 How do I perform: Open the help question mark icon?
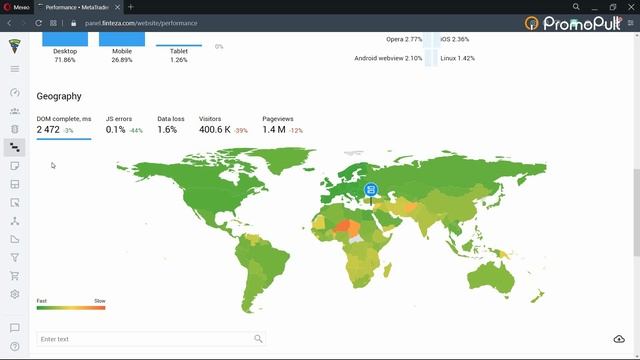(15, 347)
